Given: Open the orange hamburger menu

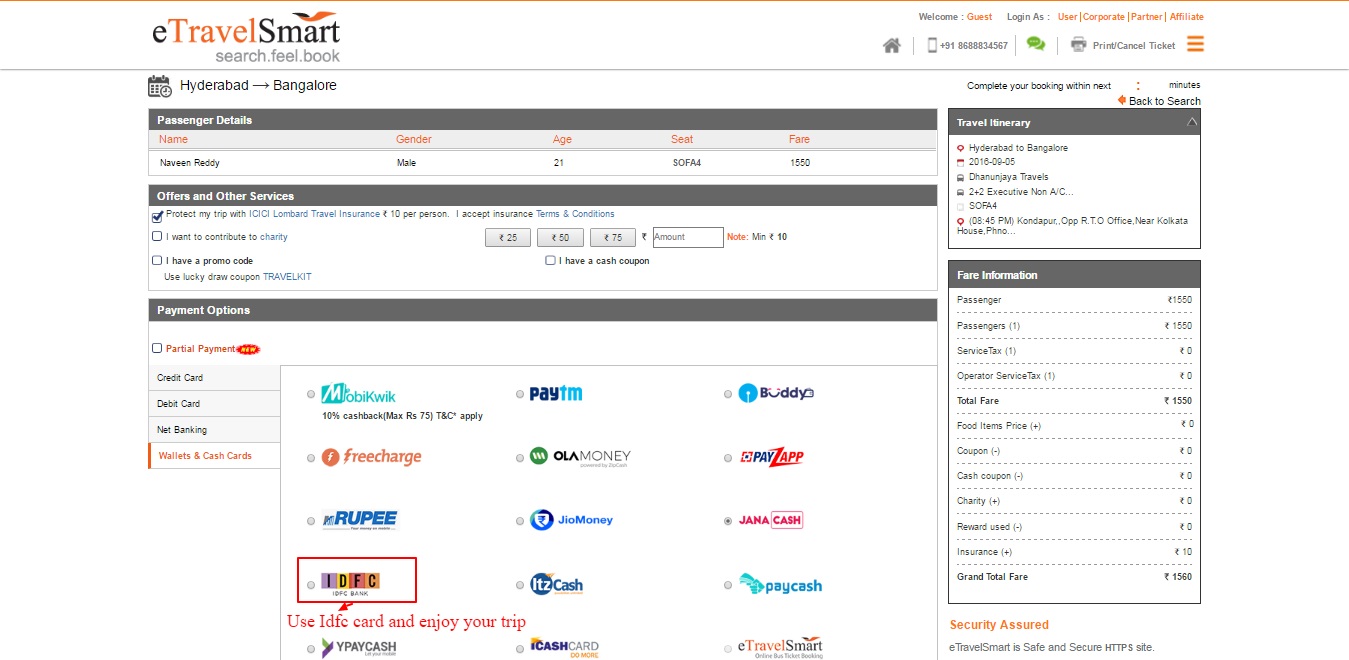Looking at the screenshot, I should [x=1195, y=44].
